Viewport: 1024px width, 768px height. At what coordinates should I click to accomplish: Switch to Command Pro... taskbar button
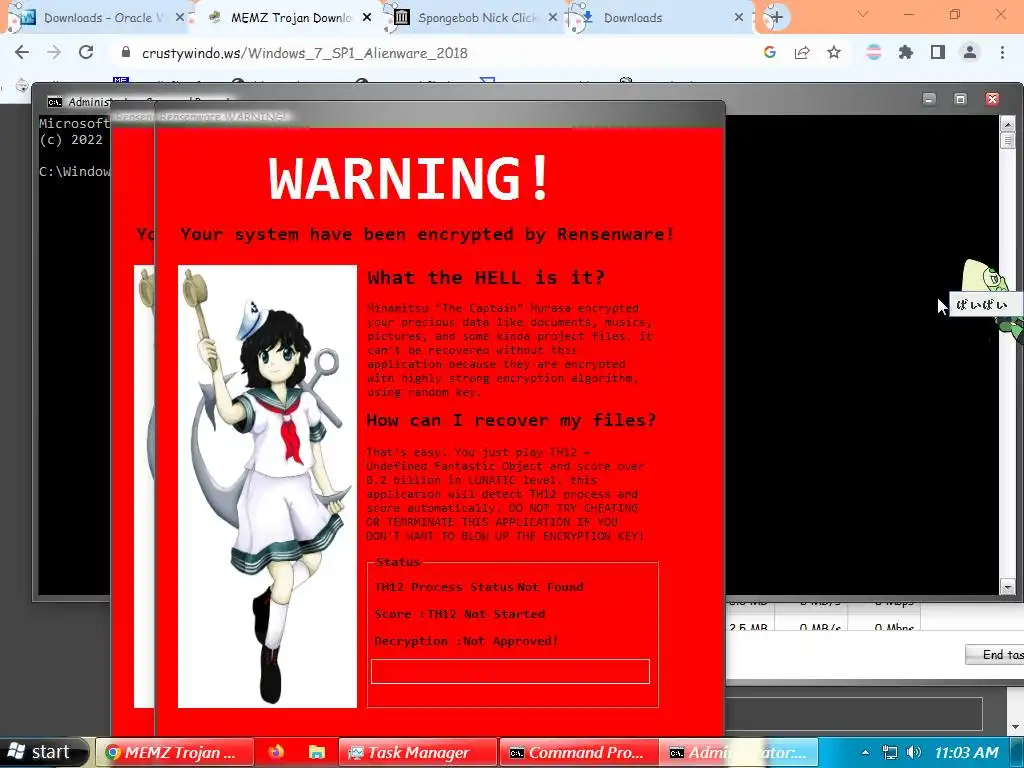click(579, 752)
